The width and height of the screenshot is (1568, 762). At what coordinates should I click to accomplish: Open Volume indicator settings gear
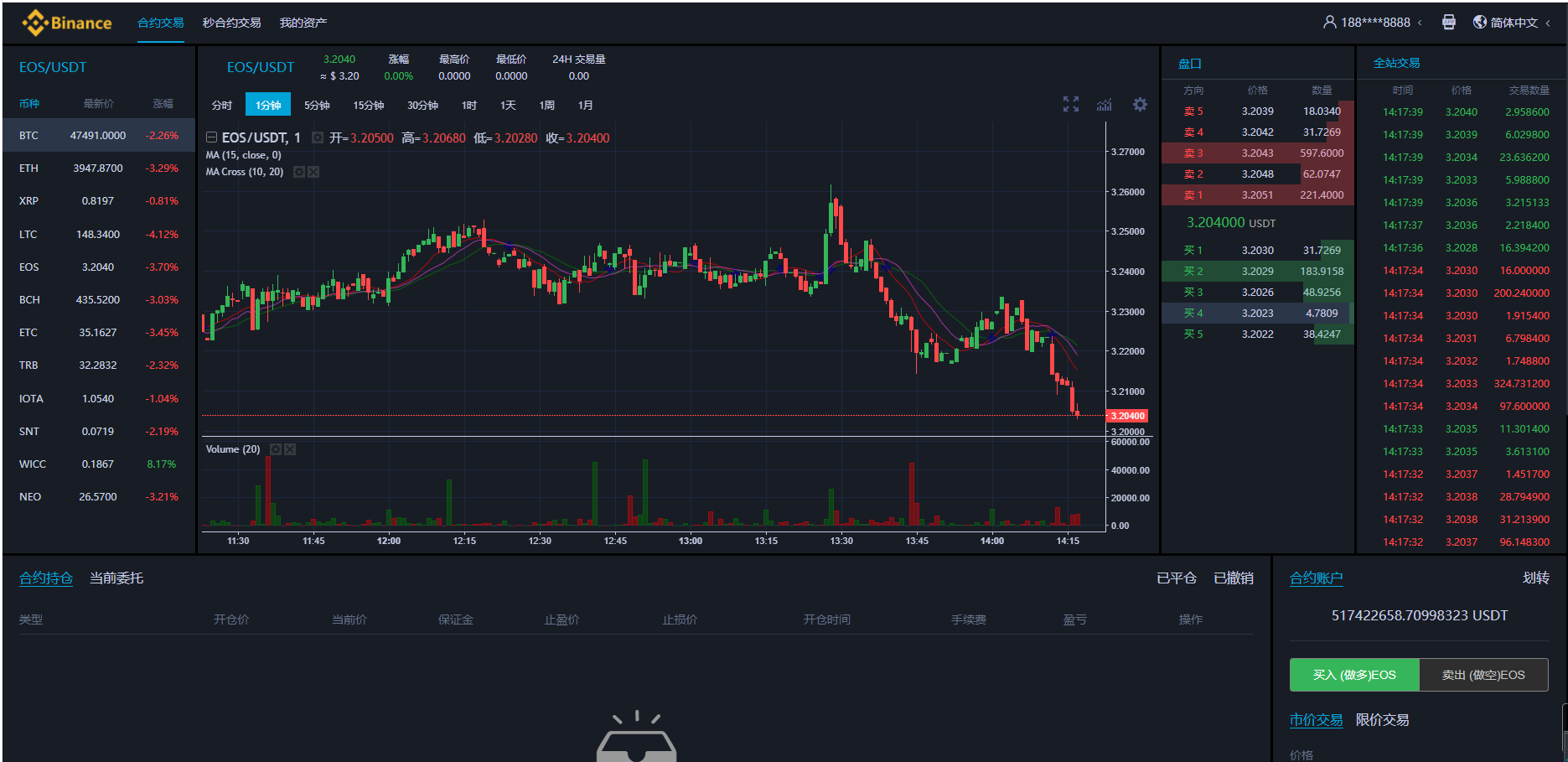(276, 449)
